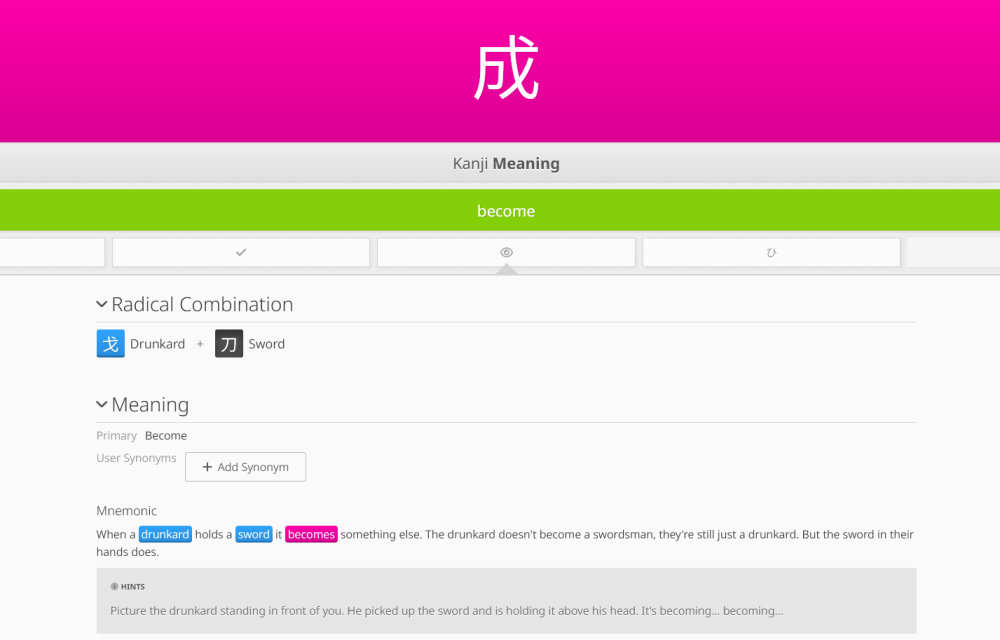Click the large 成 kanji character

pyautogui.click(x=506, y=70)
